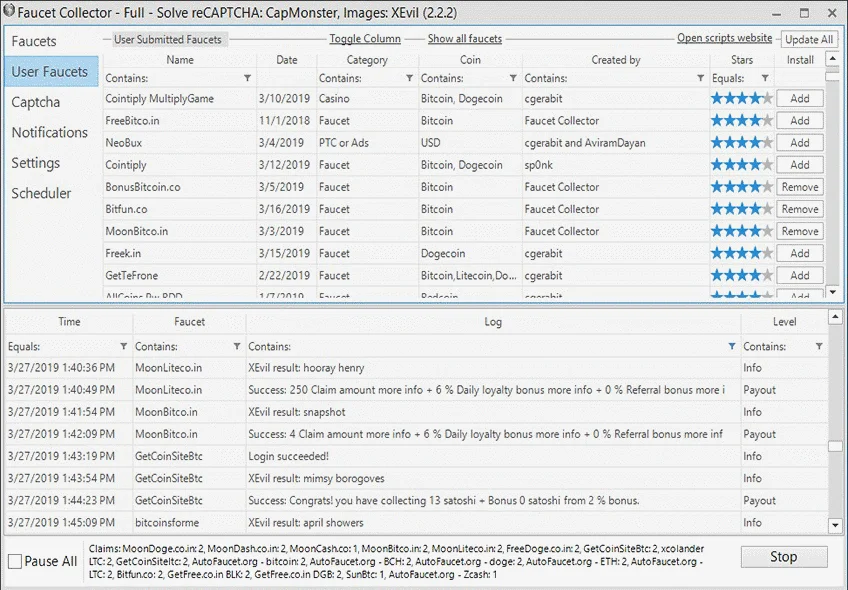Click the Toggle Column link
The width and height of the screenshot is (848, 590).
(x=365, y=39)
